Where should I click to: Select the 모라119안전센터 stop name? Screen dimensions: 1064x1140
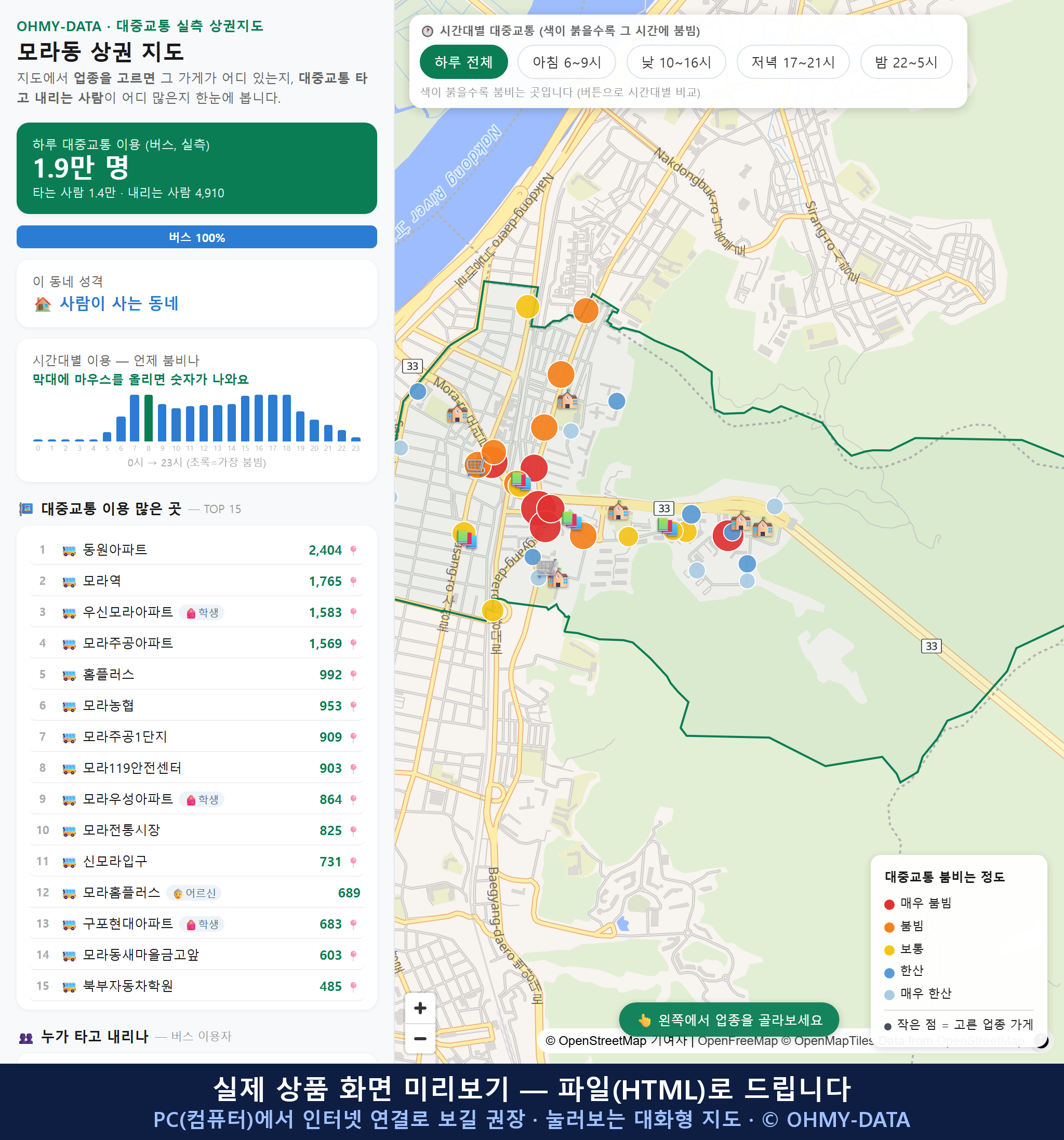(x=132, y=768)
